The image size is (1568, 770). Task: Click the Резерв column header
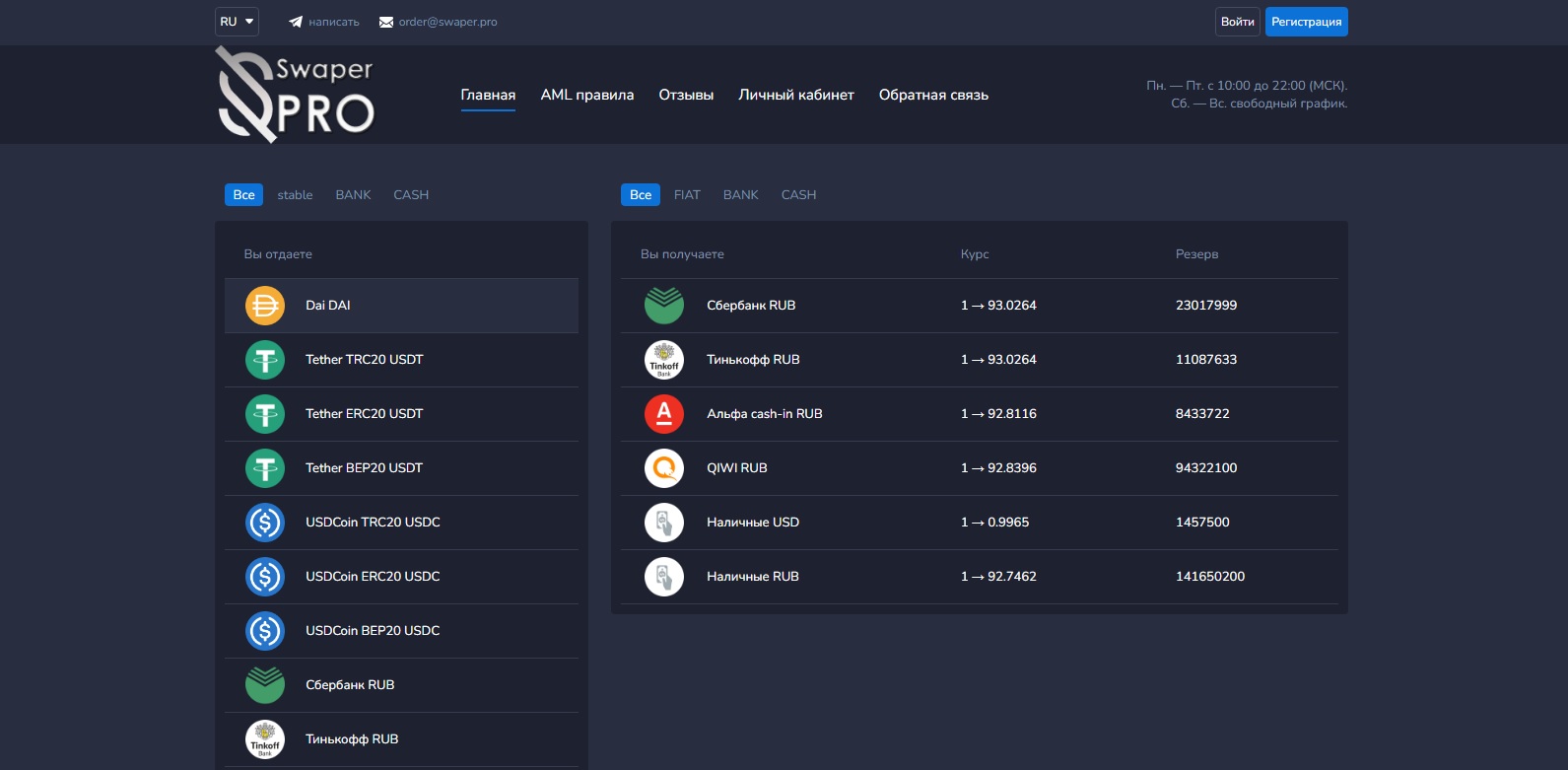point(1196,254)
